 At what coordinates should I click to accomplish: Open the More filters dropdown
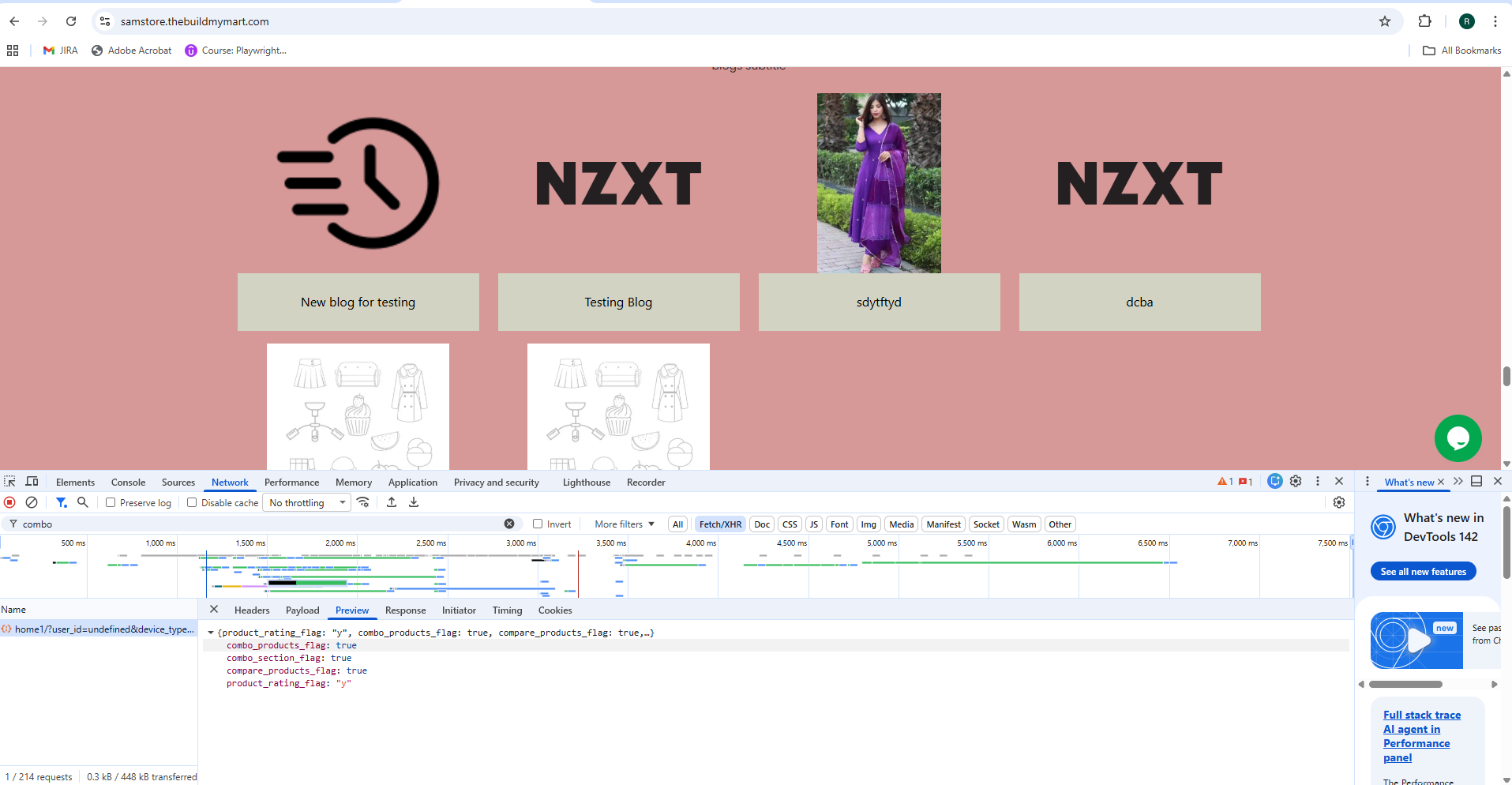(x=625, y=524)
